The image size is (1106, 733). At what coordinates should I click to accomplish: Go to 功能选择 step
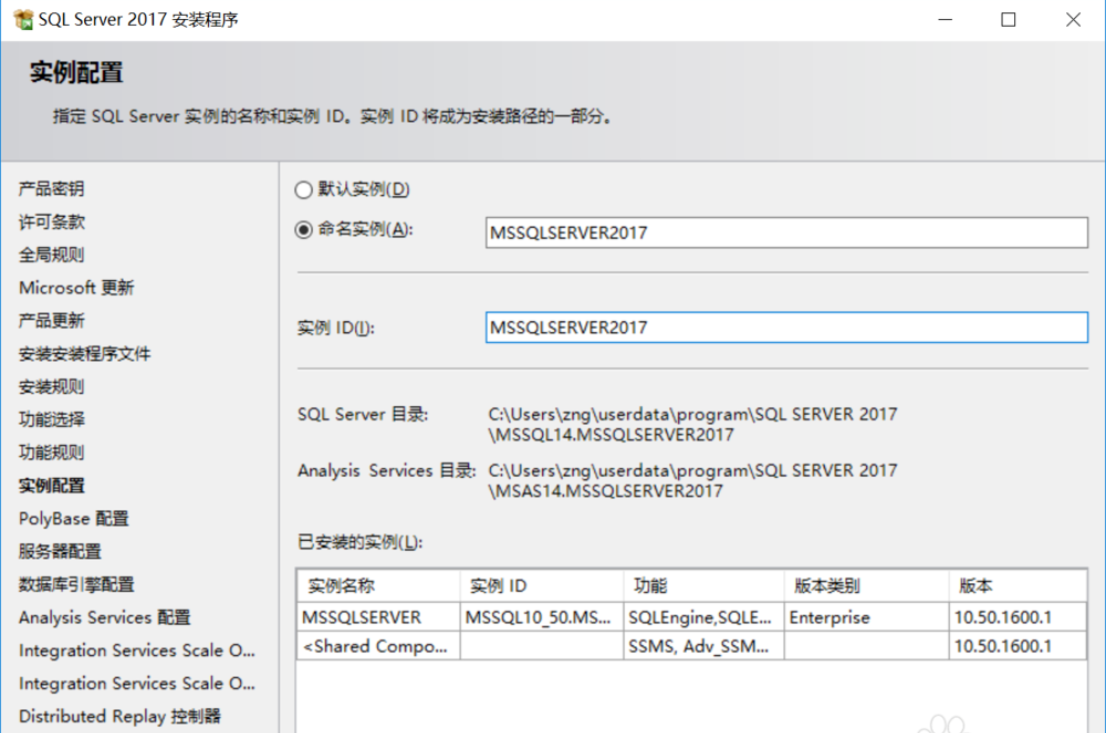pos(52,420)
